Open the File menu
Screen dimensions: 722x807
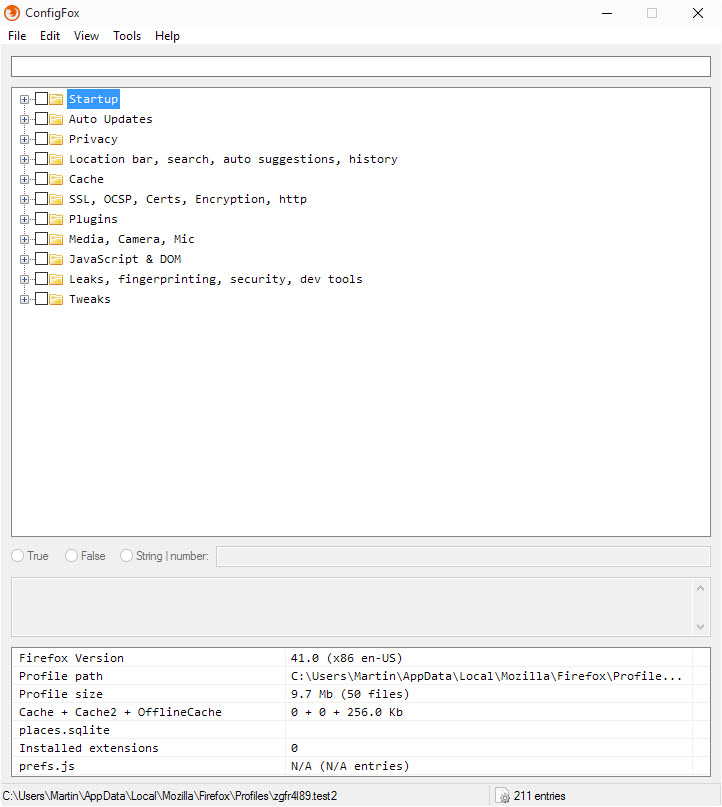point(17,36)
